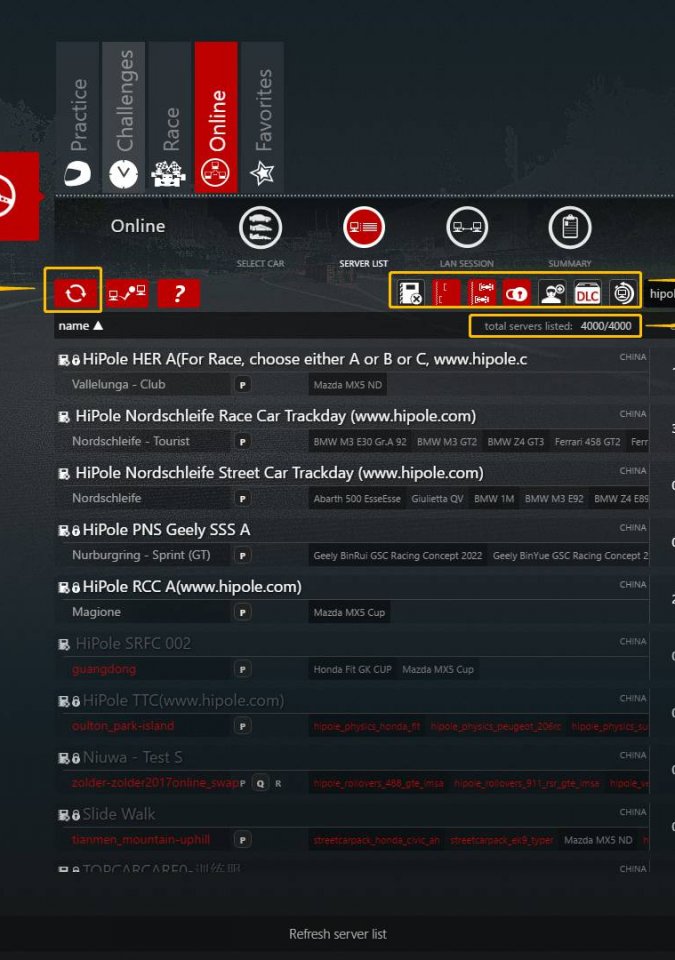Click the Abarth 500 EsseEsse car chip

[x=357, y=499]
